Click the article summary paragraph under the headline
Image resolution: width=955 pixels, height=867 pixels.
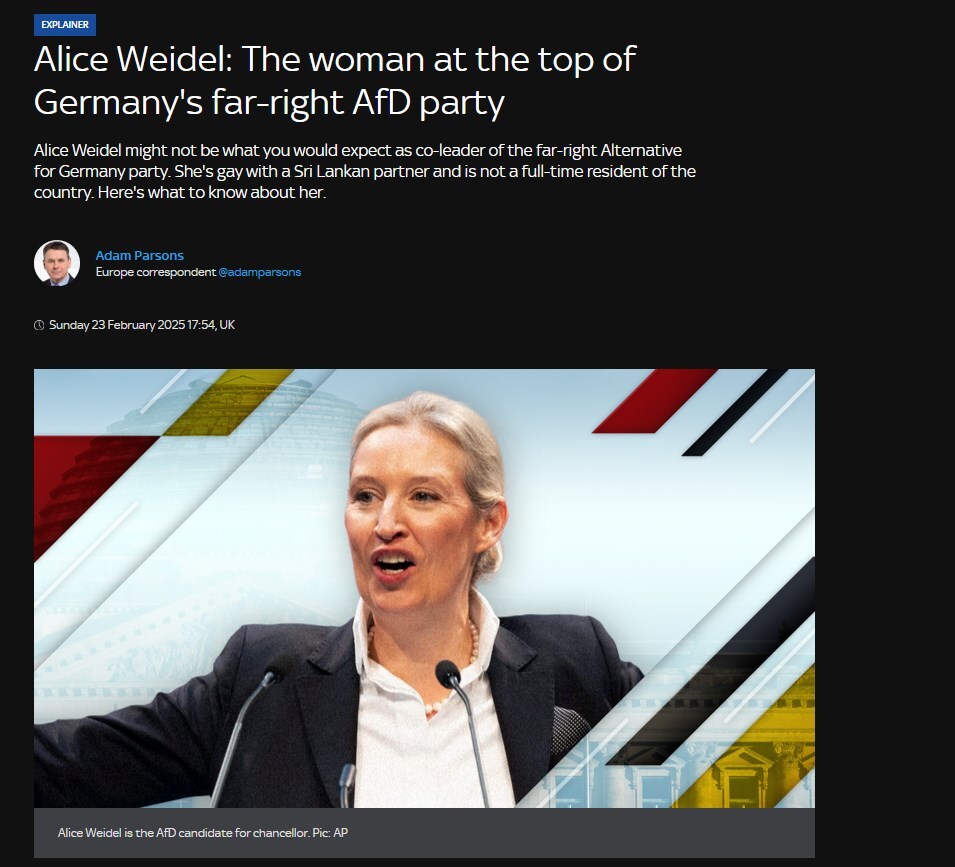click(x=365, y=171)
